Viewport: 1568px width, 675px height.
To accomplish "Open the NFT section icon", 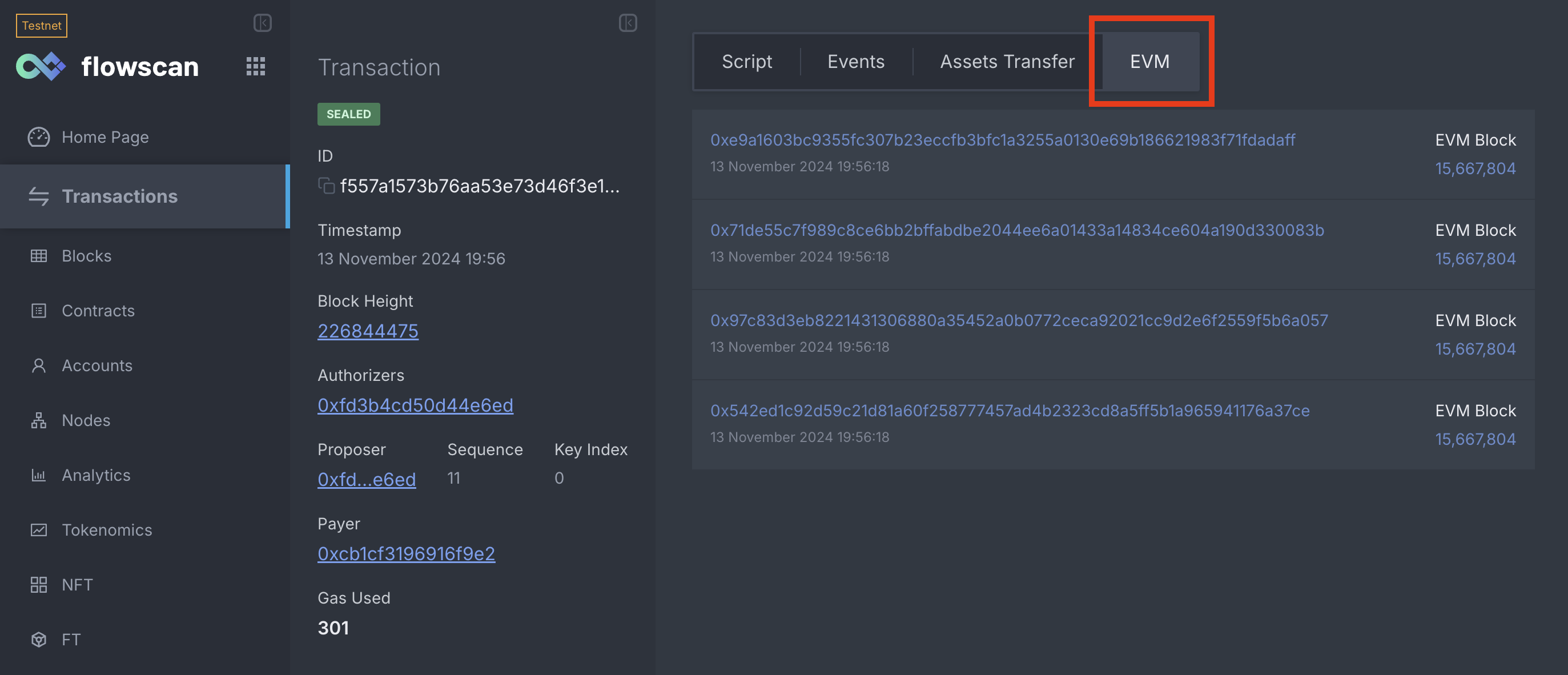I will coord(39,584).
